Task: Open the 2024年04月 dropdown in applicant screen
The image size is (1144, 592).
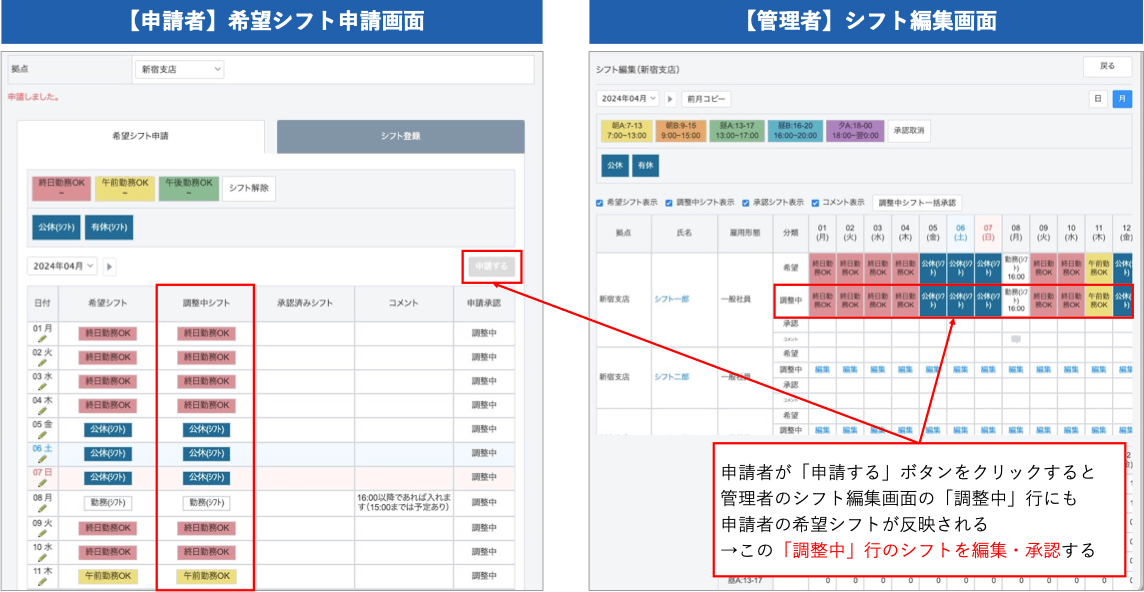Action: tap(62, 266)
